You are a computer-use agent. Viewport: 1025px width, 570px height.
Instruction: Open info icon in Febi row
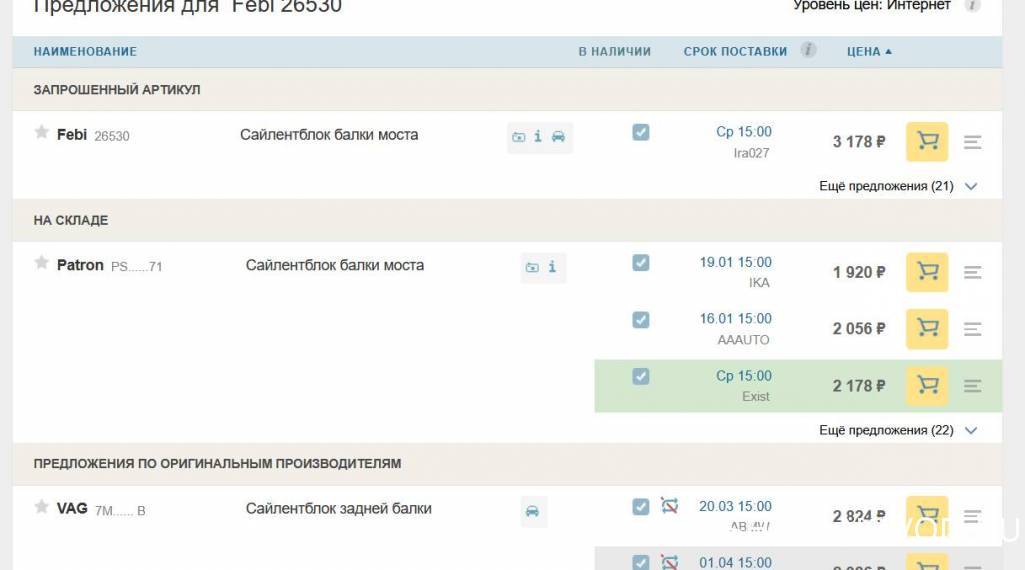538,137
